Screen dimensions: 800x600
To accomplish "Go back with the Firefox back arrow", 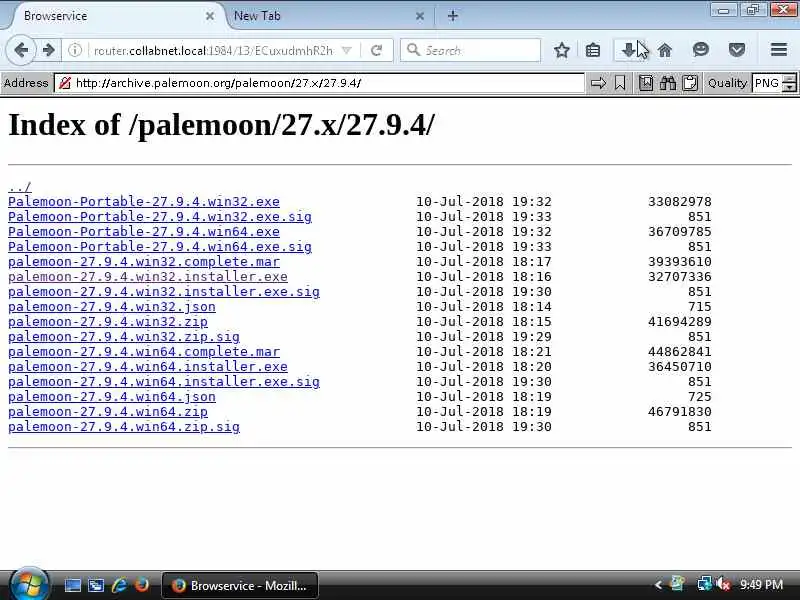I will tap(21, 50).
